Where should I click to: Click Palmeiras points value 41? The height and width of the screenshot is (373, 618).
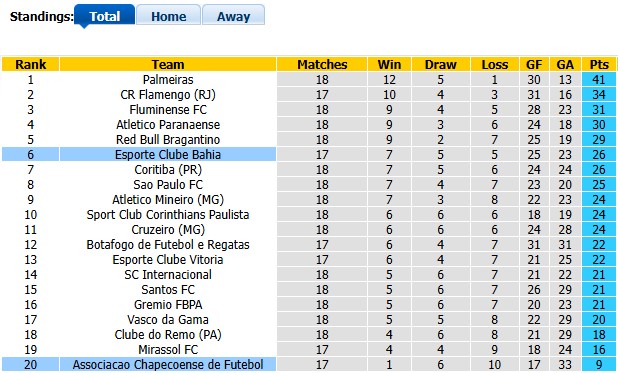[599, 80]
